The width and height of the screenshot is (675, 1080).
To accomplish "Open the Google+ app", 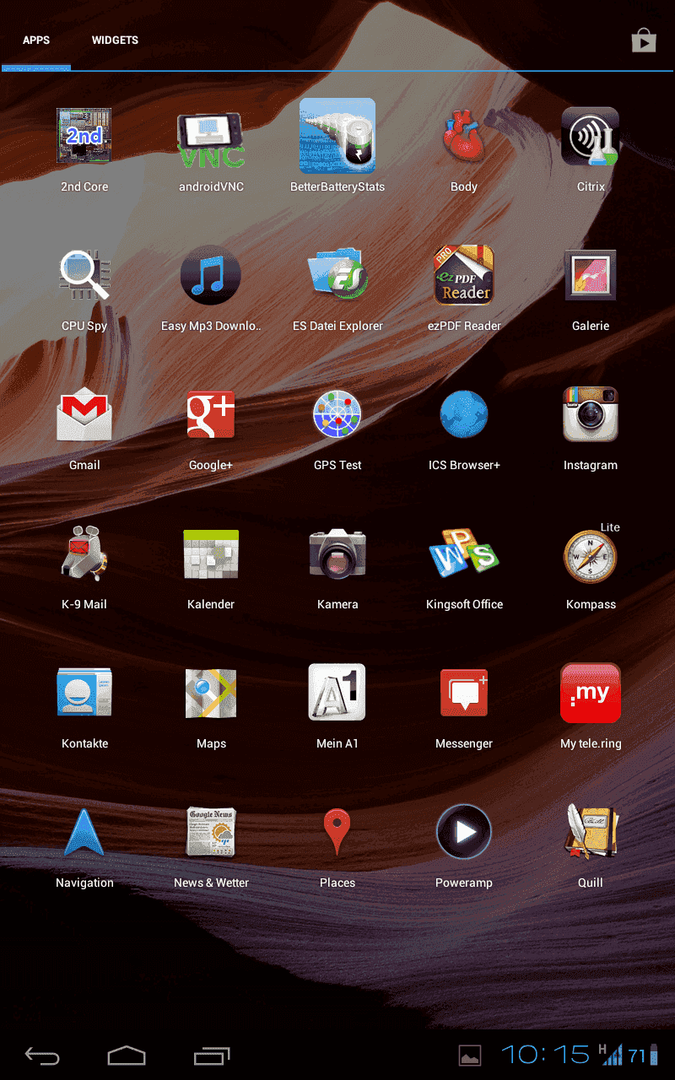I will (x=211, y=415).
